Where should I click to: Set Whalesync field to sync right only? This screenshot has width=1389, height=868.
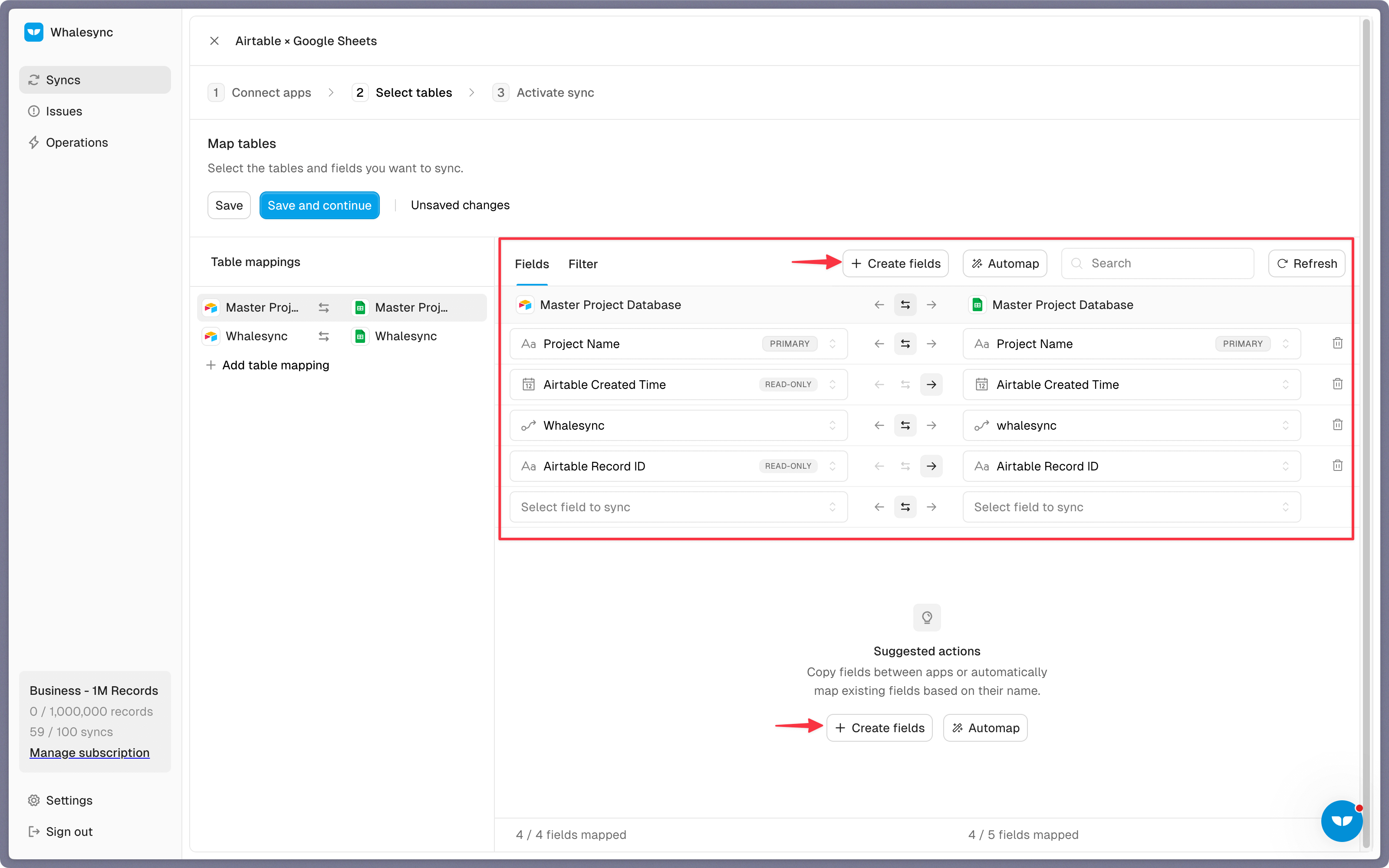[x=931, y=425]
